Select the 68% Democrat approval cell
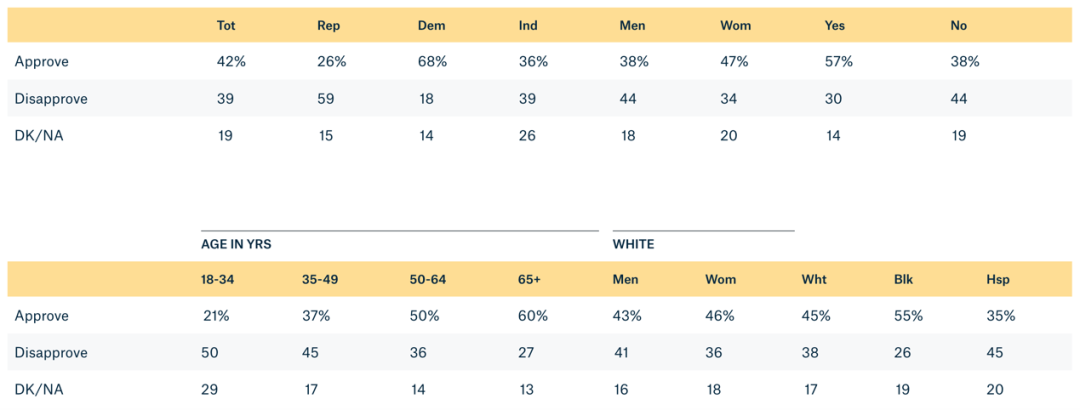Image resolution: width=1080 pixels, height=410 pixels. coord(432,62)
